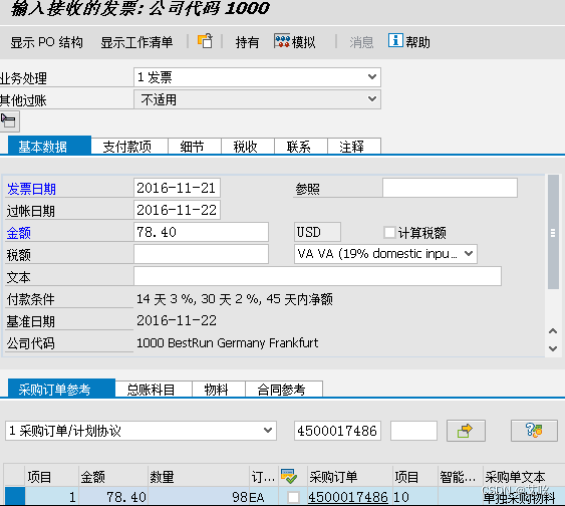Click the 1000 BestRun Germany Frankfurt text
Screen dimensions: 565x506
tap(227, 343)
